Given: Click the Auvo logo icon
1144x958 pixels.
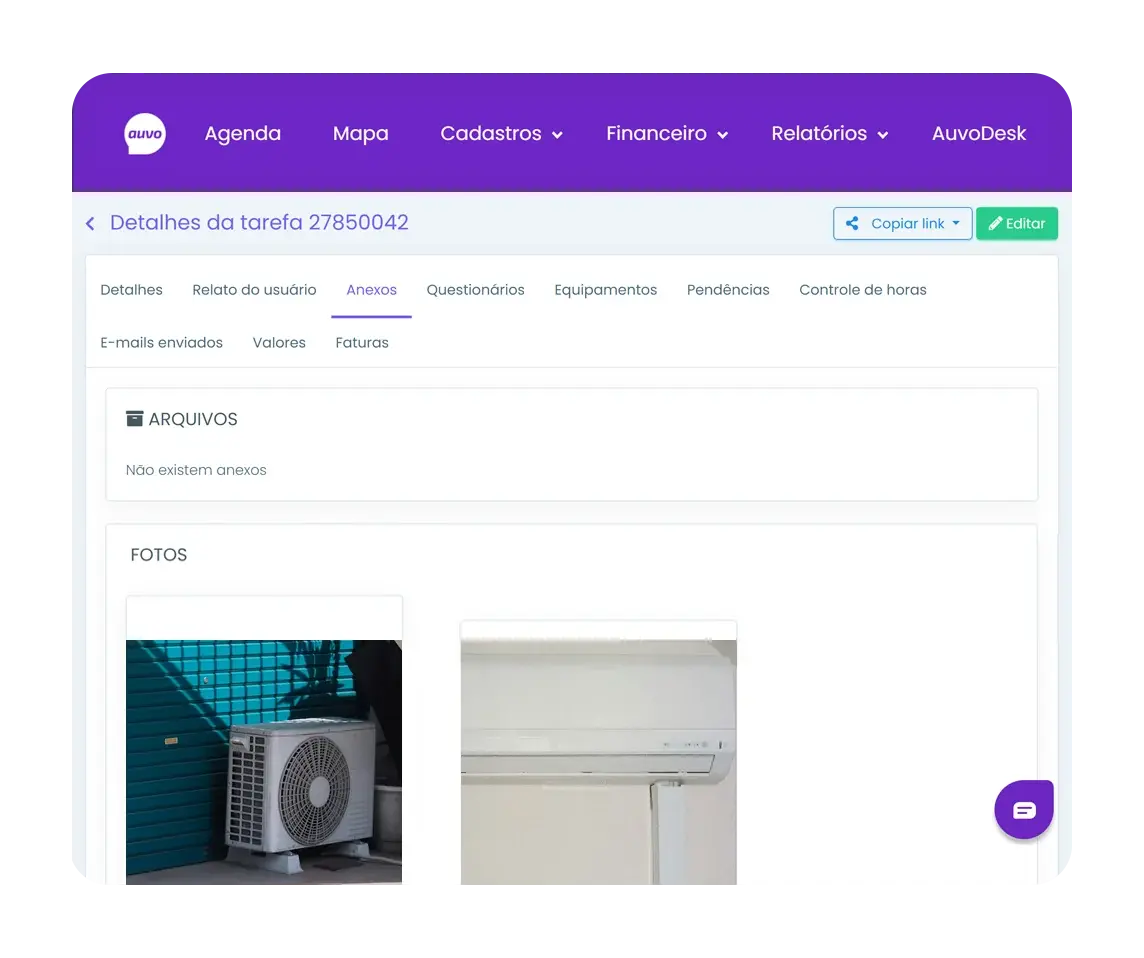Looking at the screenshot, I should tap(144, 134).
